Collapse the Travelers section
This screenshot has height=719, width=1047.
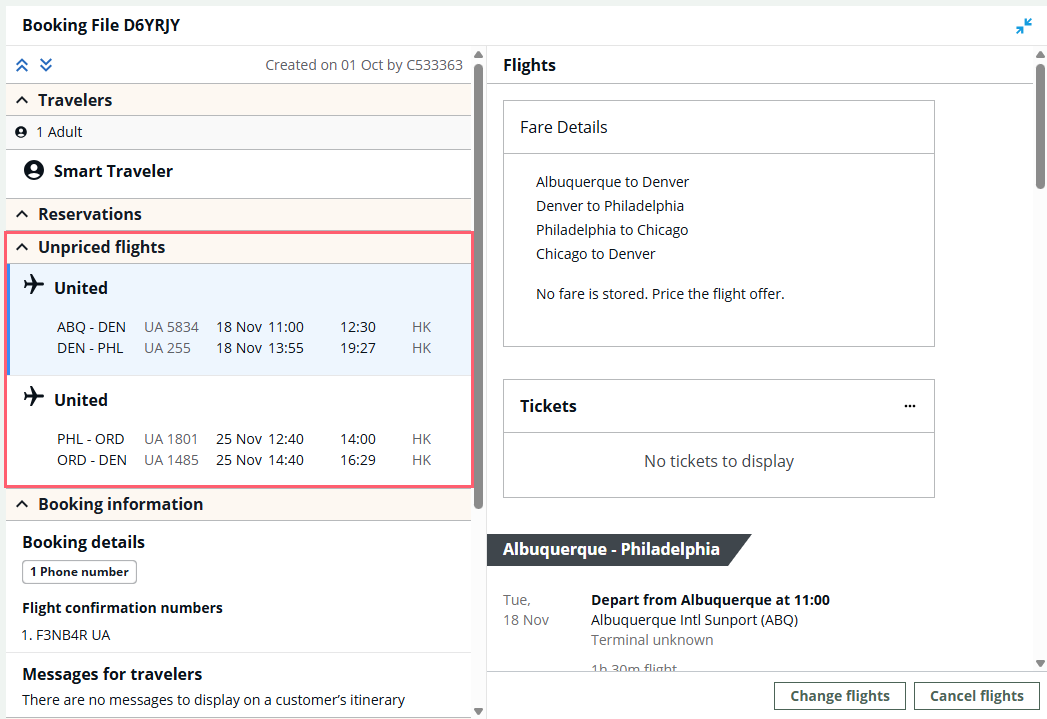pyautogui.click(x=22, y=100)
